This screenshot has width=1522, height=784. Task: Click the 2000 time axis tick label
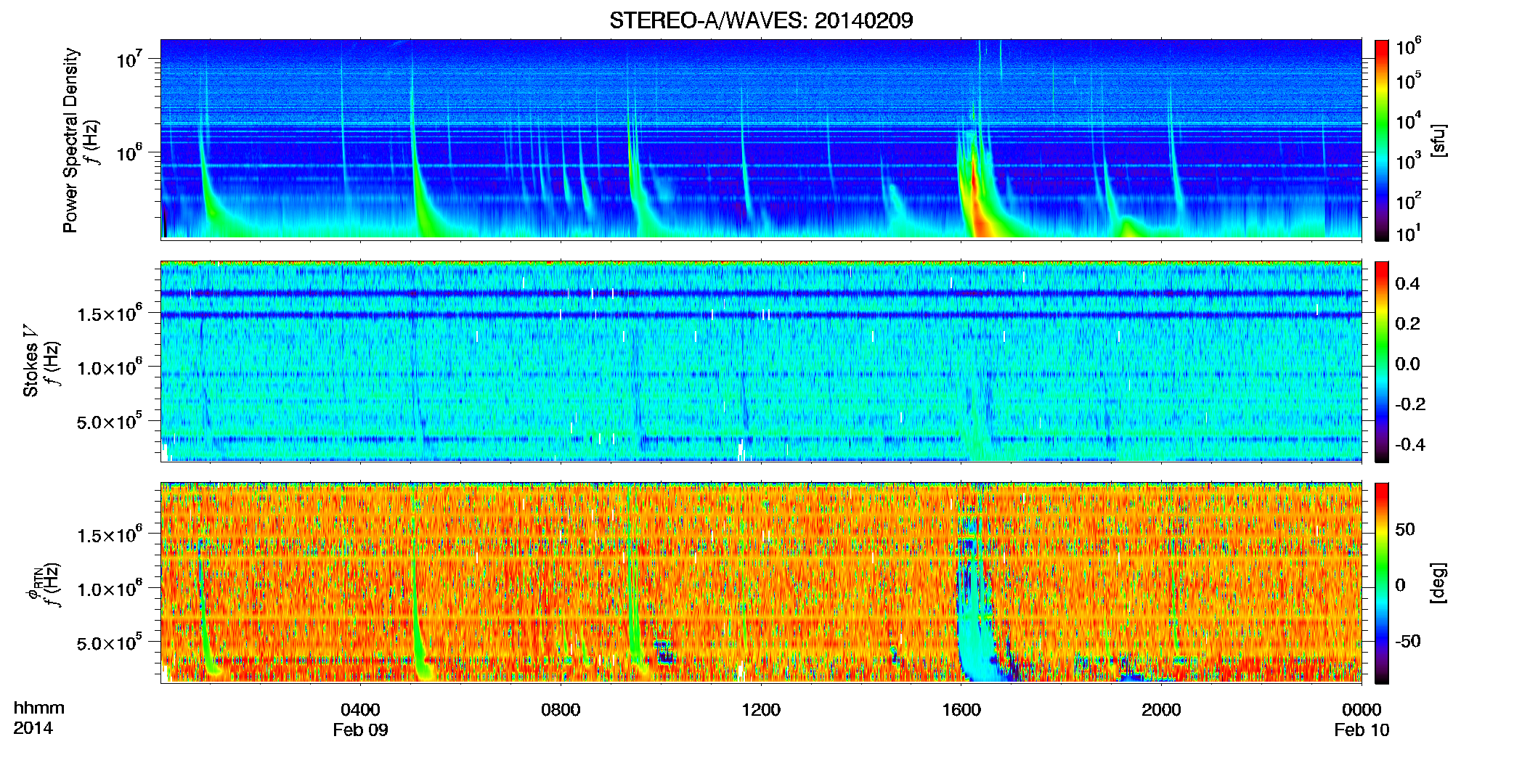click(x=1161, y=710)
